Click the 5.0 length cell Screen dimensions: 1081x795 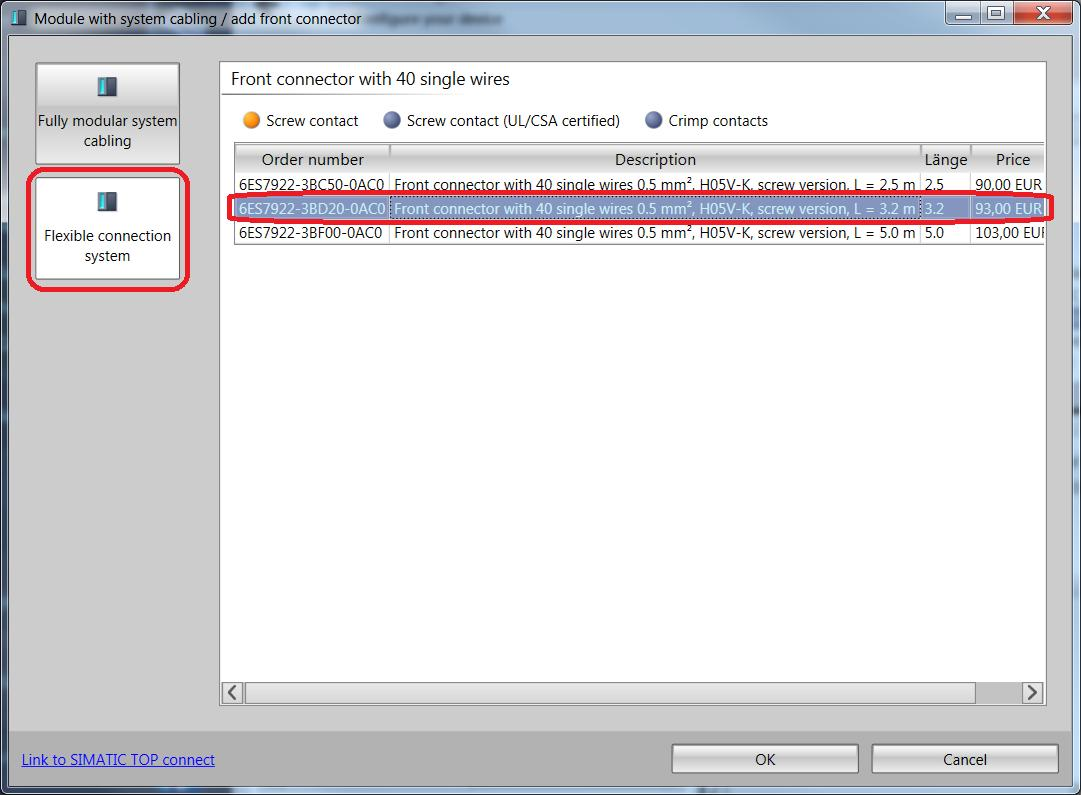(946, 233)
